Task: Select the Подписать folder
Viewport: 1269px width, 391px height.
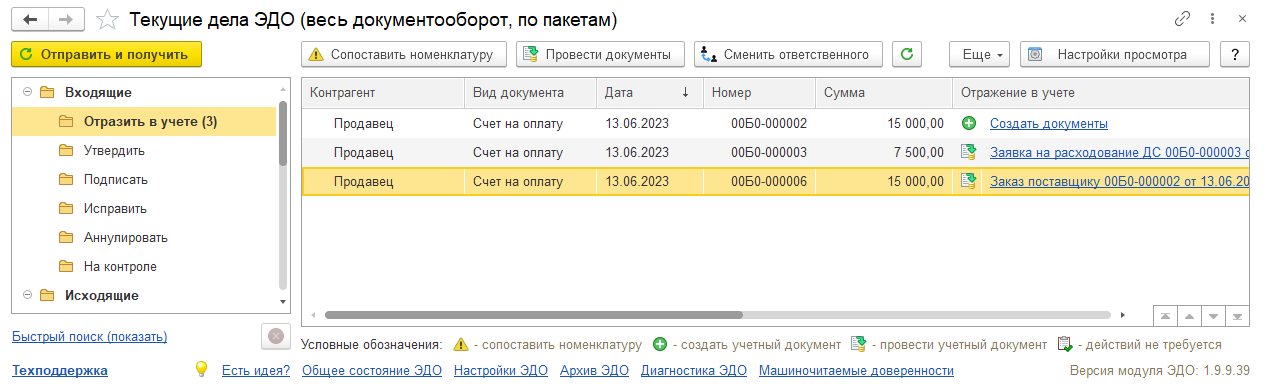Action: click(116, 180)
